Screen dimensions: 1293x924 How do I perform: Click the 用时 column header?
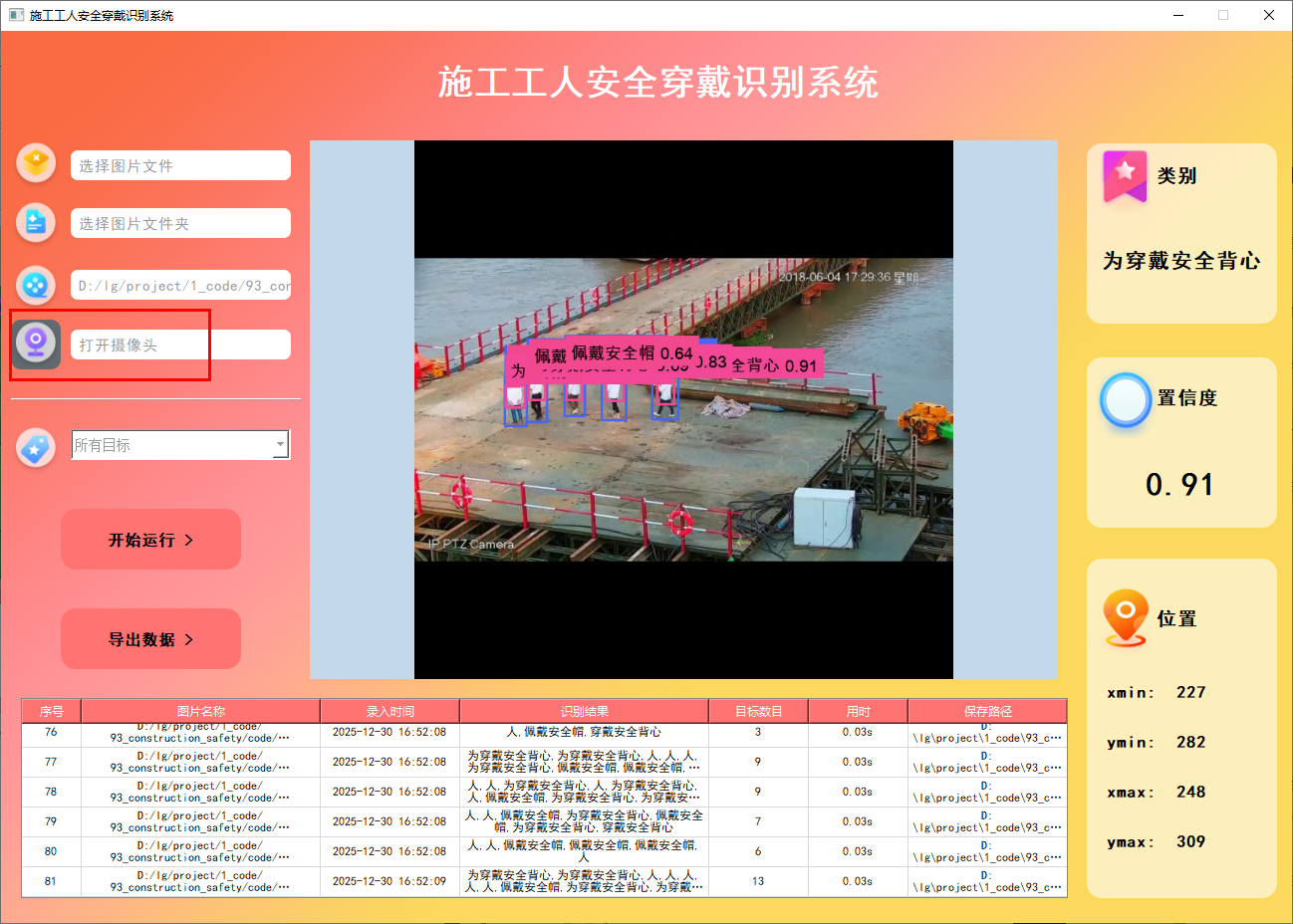(858, 711)
